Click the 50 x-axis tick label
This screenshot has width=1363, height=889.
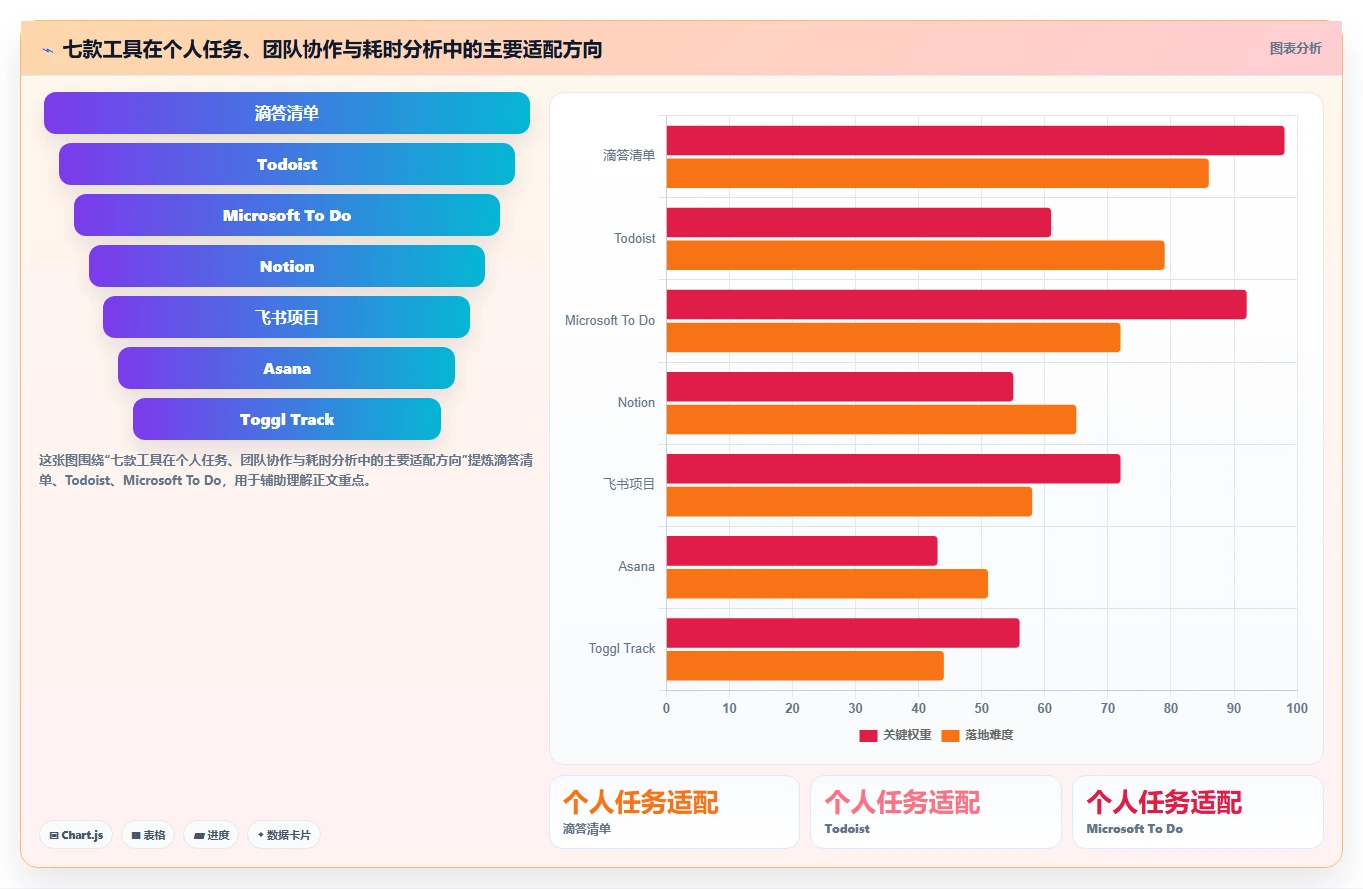tap(982, 708)
